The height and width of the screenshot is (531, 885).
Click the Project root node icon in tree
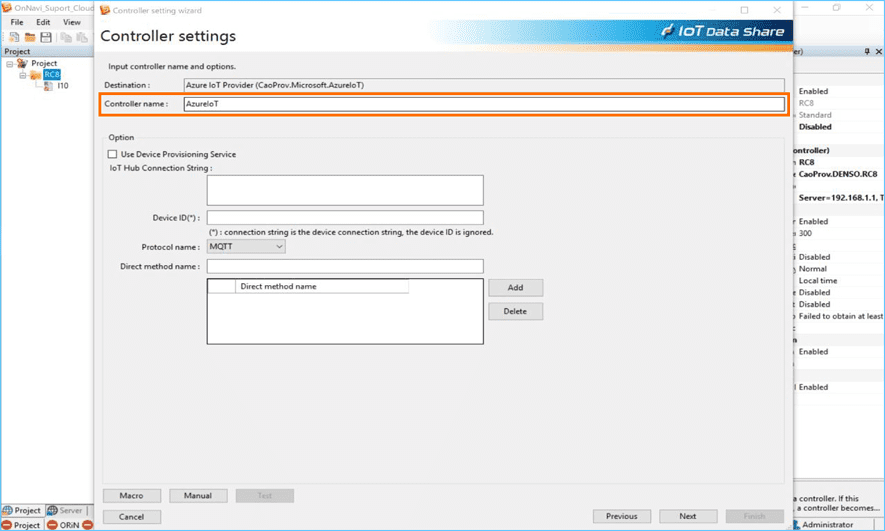click(23, 63)
